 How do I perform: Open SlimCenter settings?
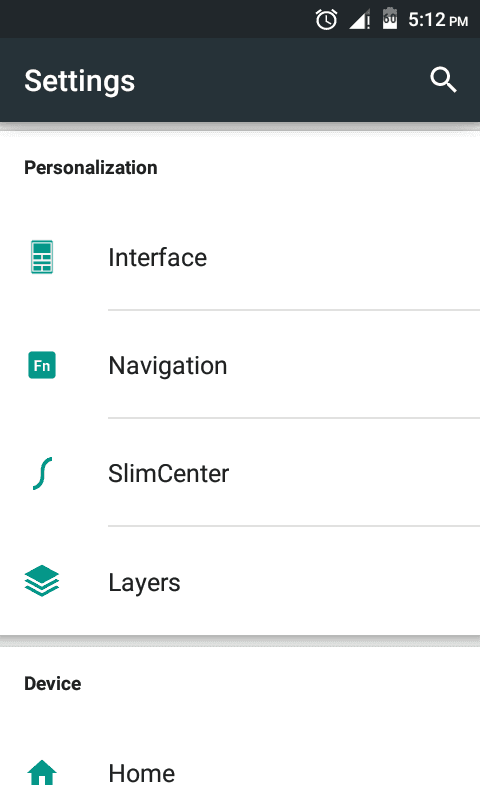[x=240, y=473]
